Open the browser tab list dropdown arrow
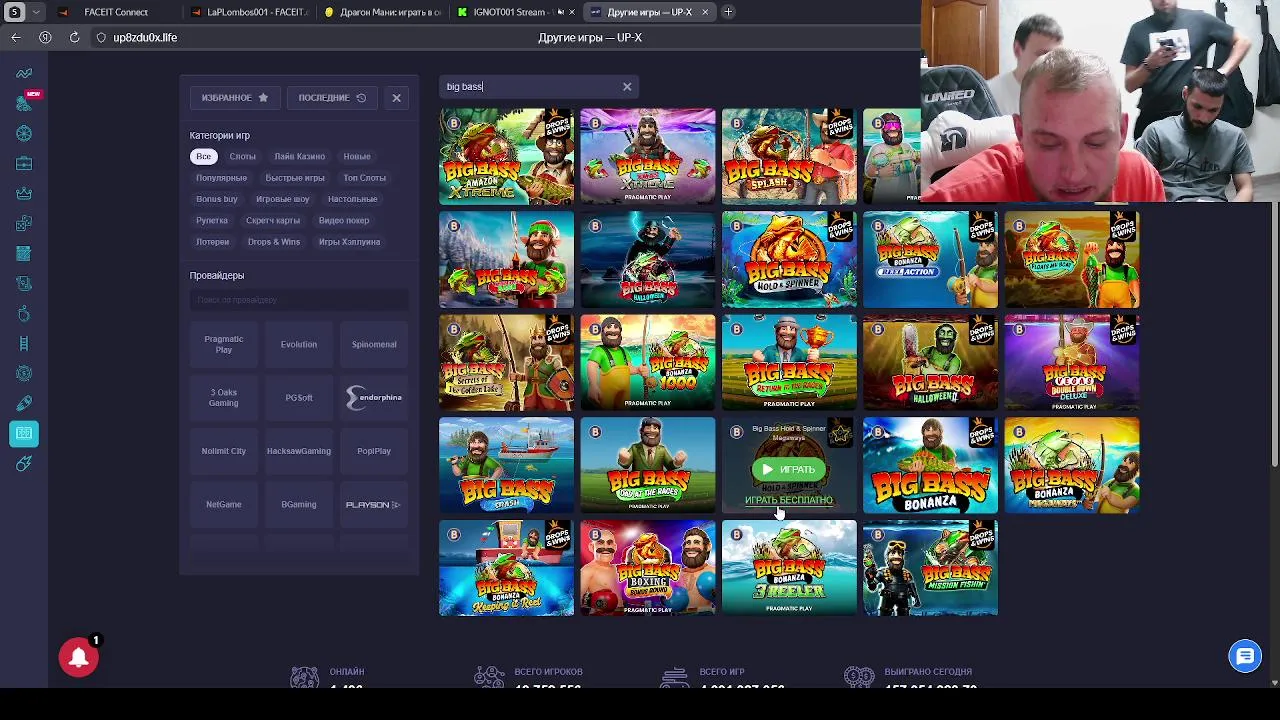Screen dimensions: 1280x720 click(37, 12)
